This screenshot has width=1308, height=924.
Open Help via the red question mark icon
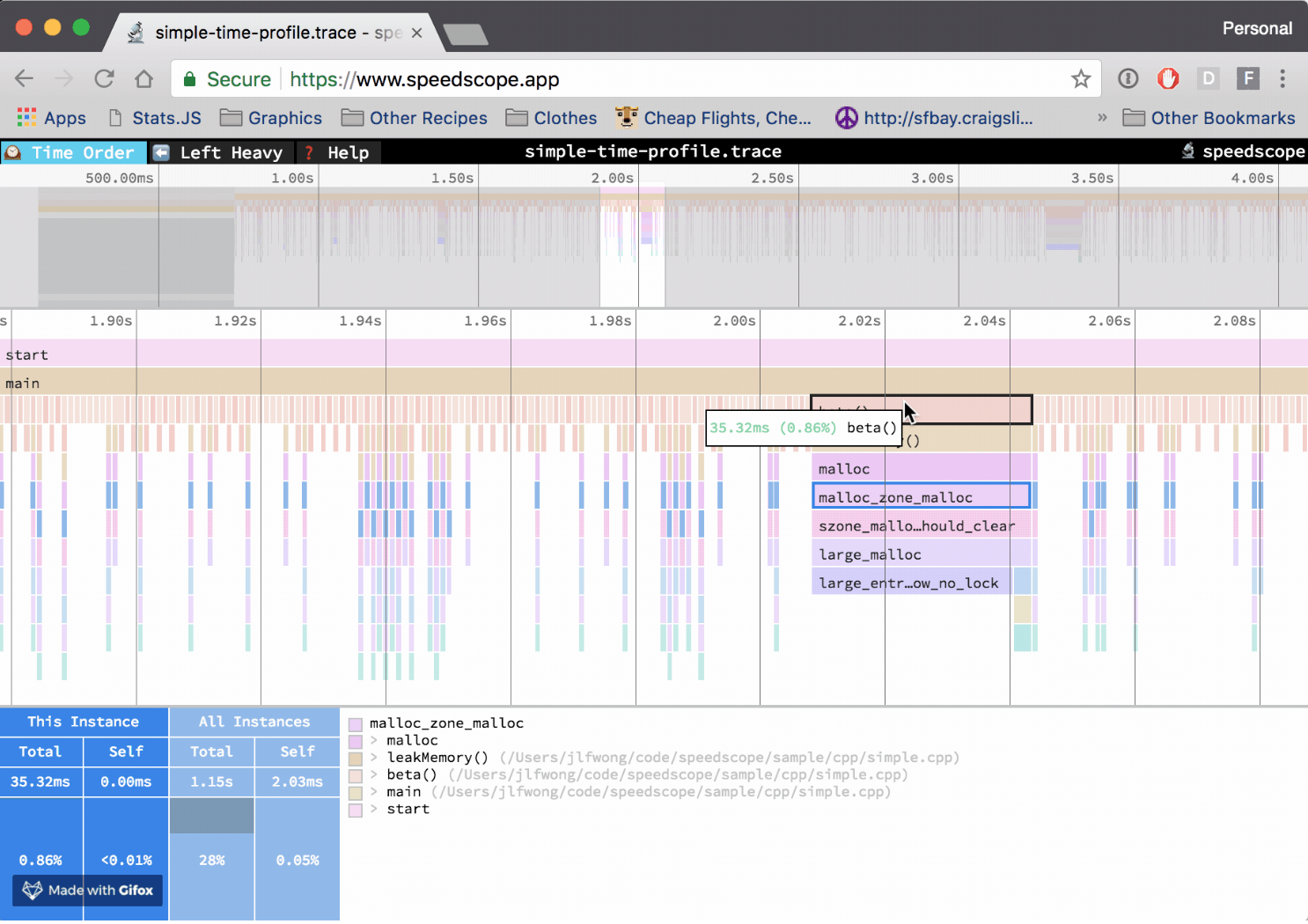(x=309, y=151)
